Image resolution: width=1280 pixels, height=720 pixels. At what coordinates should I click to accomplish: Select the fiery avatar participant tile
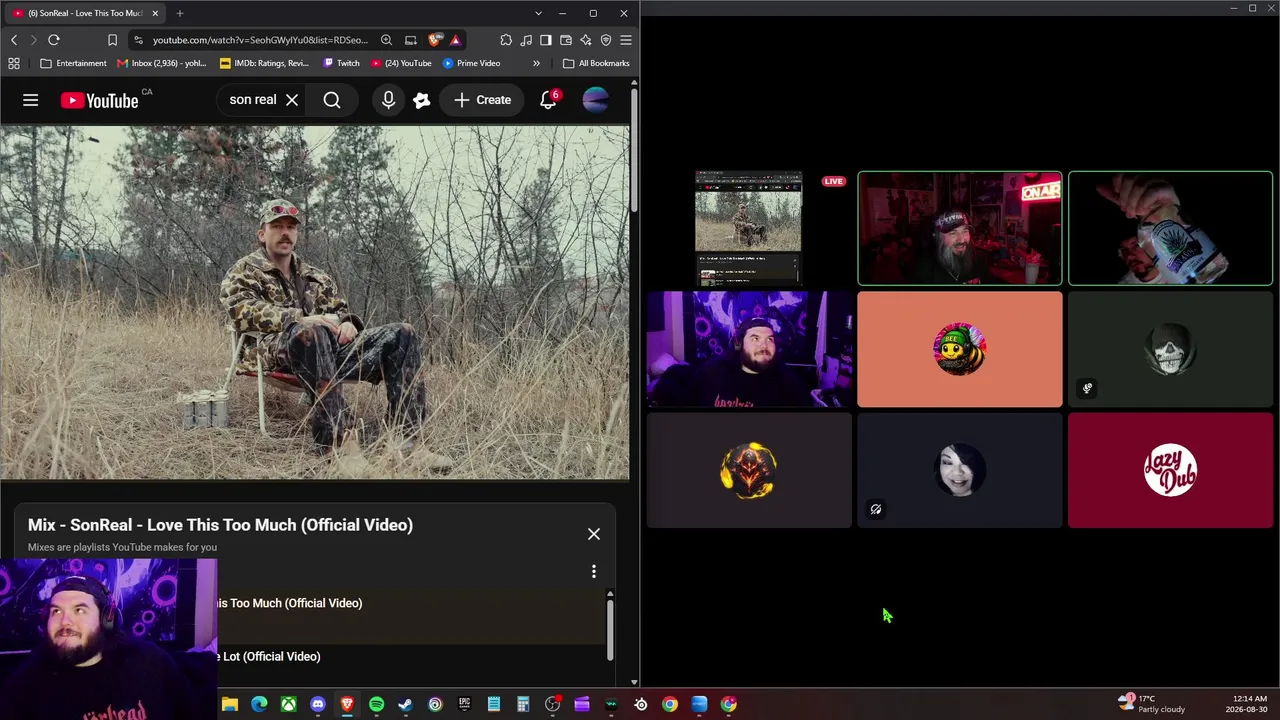[749, 470]
